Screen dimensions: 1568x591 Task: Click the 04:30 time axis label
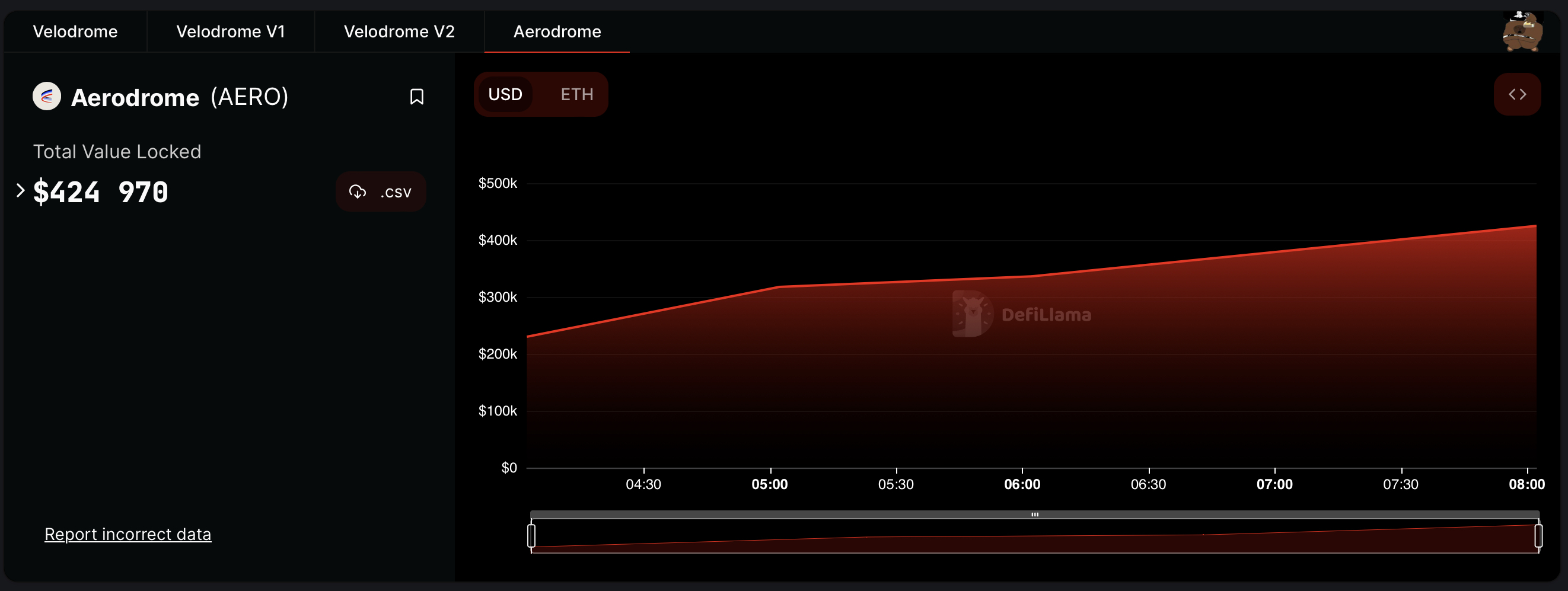point(643,484)
